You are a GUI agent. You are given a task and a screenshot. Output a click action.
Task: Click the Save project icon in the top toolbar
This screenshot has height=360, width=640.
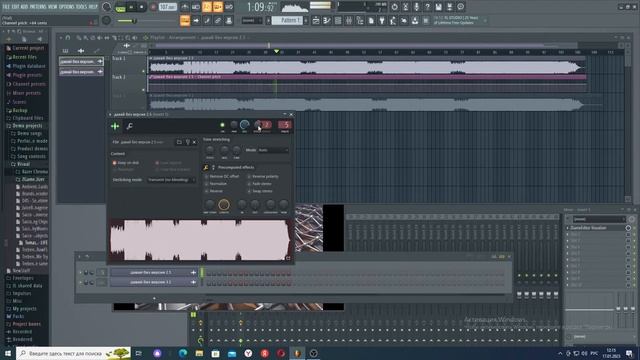(438, 7)
